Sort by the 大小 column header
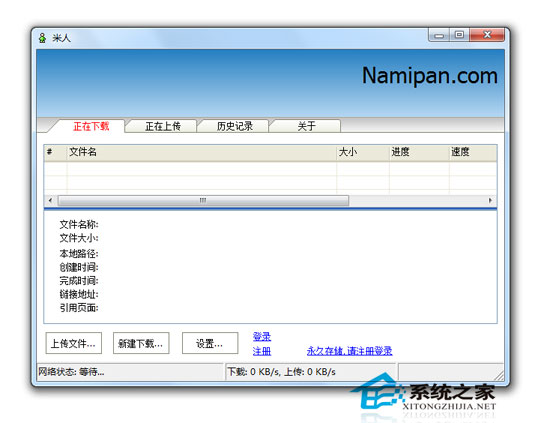Viewport: 550px width, 423px height. 363,153
